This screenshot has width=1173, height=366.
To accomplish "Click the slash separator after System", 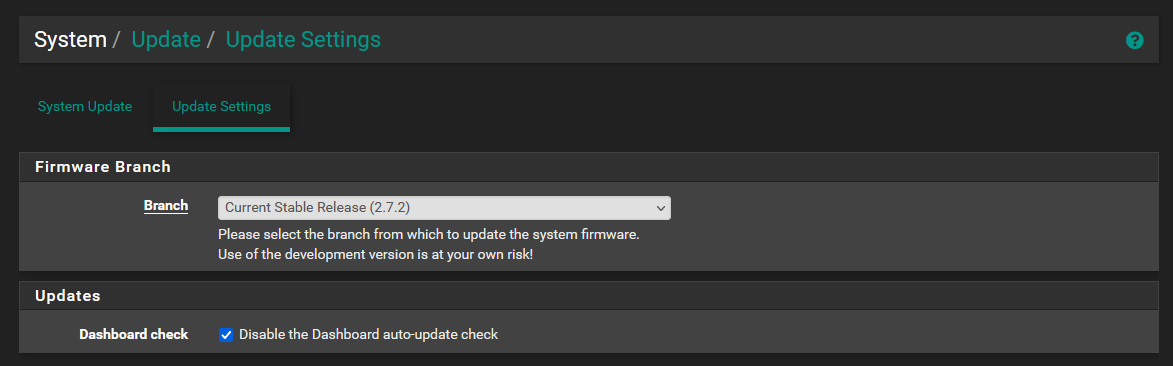I will point(116,40).
